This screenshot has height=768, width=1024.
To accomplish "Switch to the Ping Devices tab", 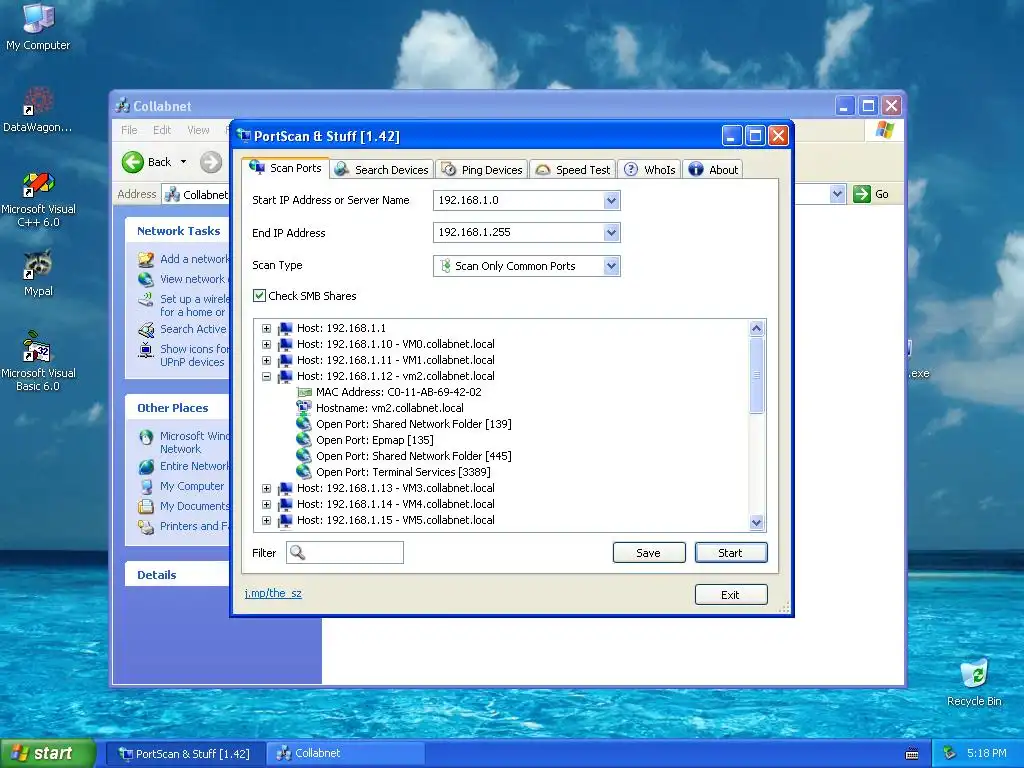I will click(482, 170).
